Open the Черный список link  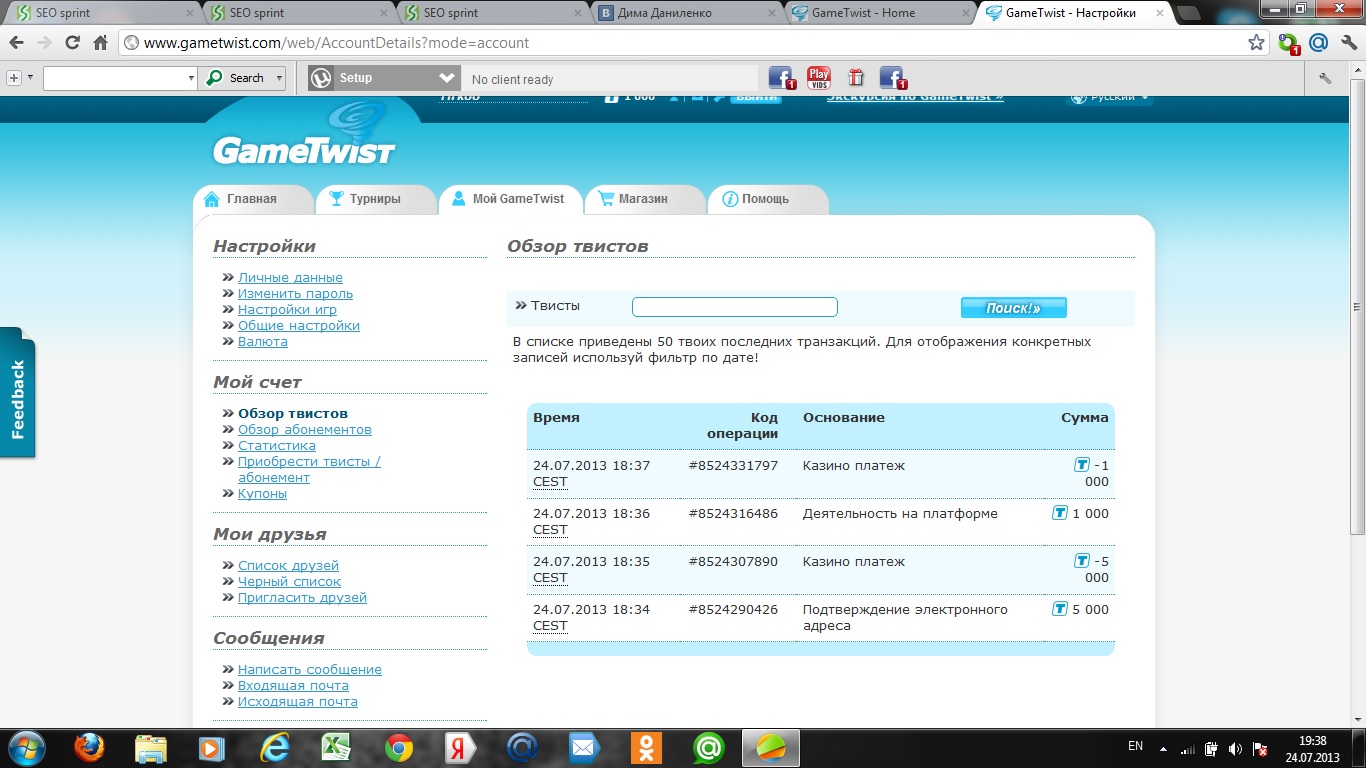coord(289,582)
